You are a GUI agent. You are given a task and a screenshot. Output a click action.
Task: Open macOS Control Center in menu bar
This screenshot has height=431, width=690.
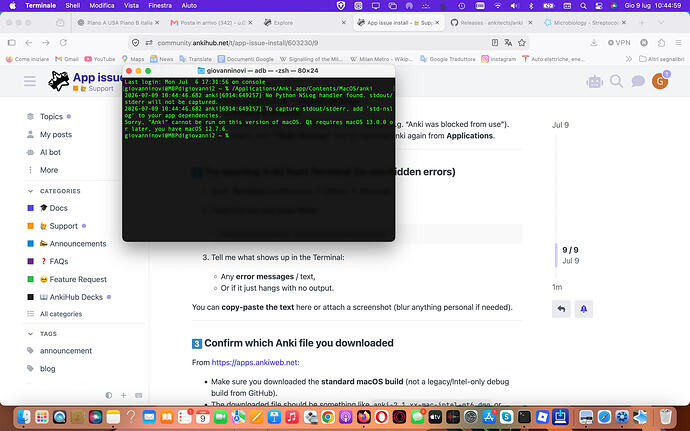(598, 6)
